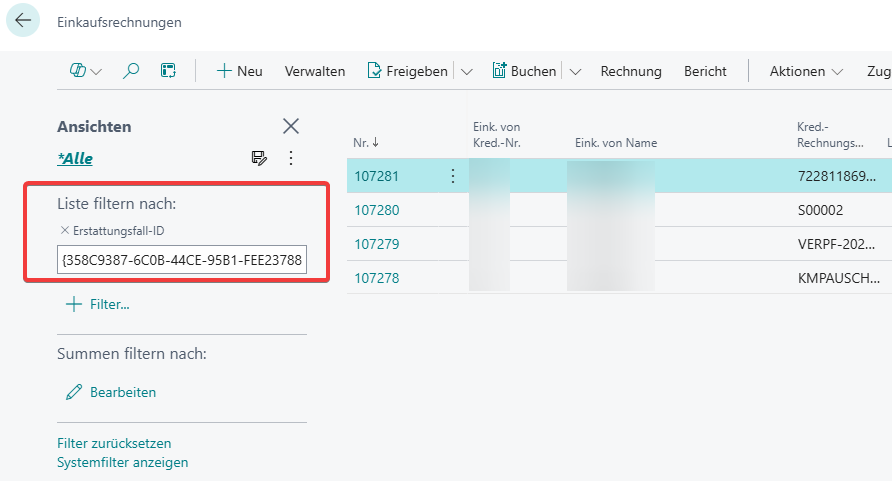Show row options for invoice 107281

coord(452,176)
